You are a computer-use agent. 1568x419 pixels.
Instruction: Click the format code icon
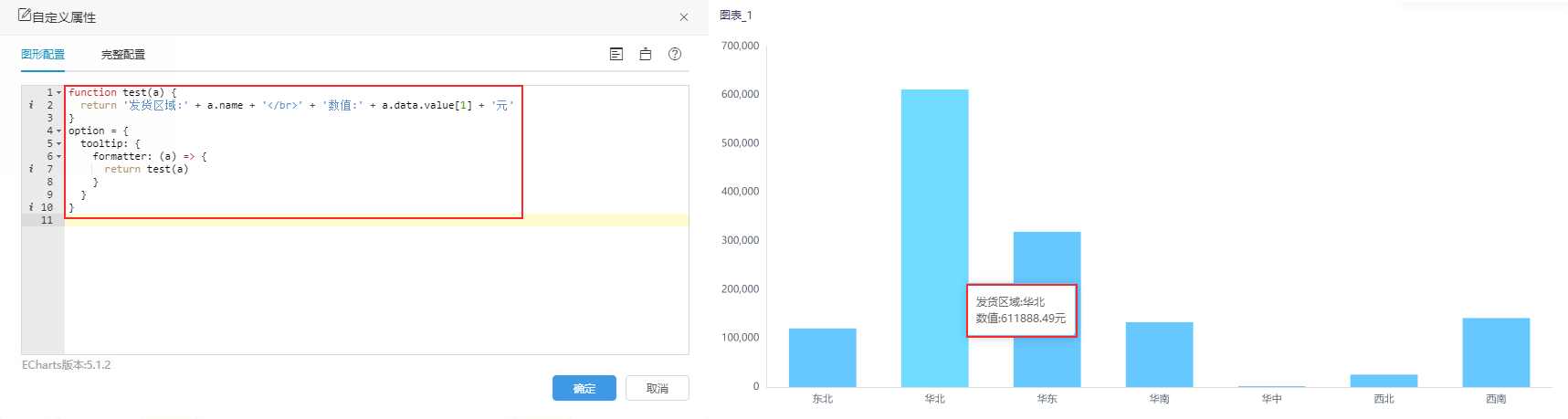tap(616, 54)
